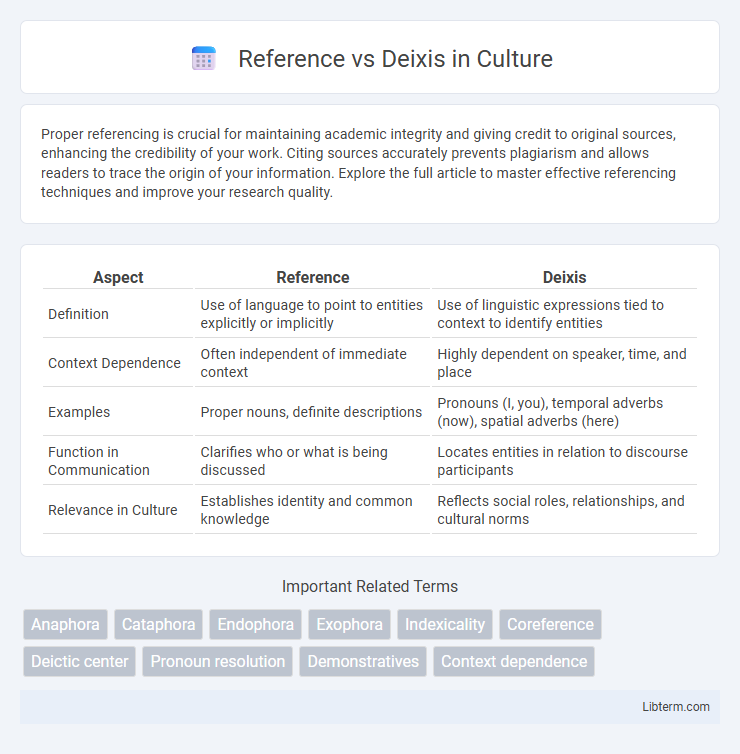Select the 'Context Dependence' row label
The height and width of the screenshot is (754, 740).
click(x=114, y=363)
